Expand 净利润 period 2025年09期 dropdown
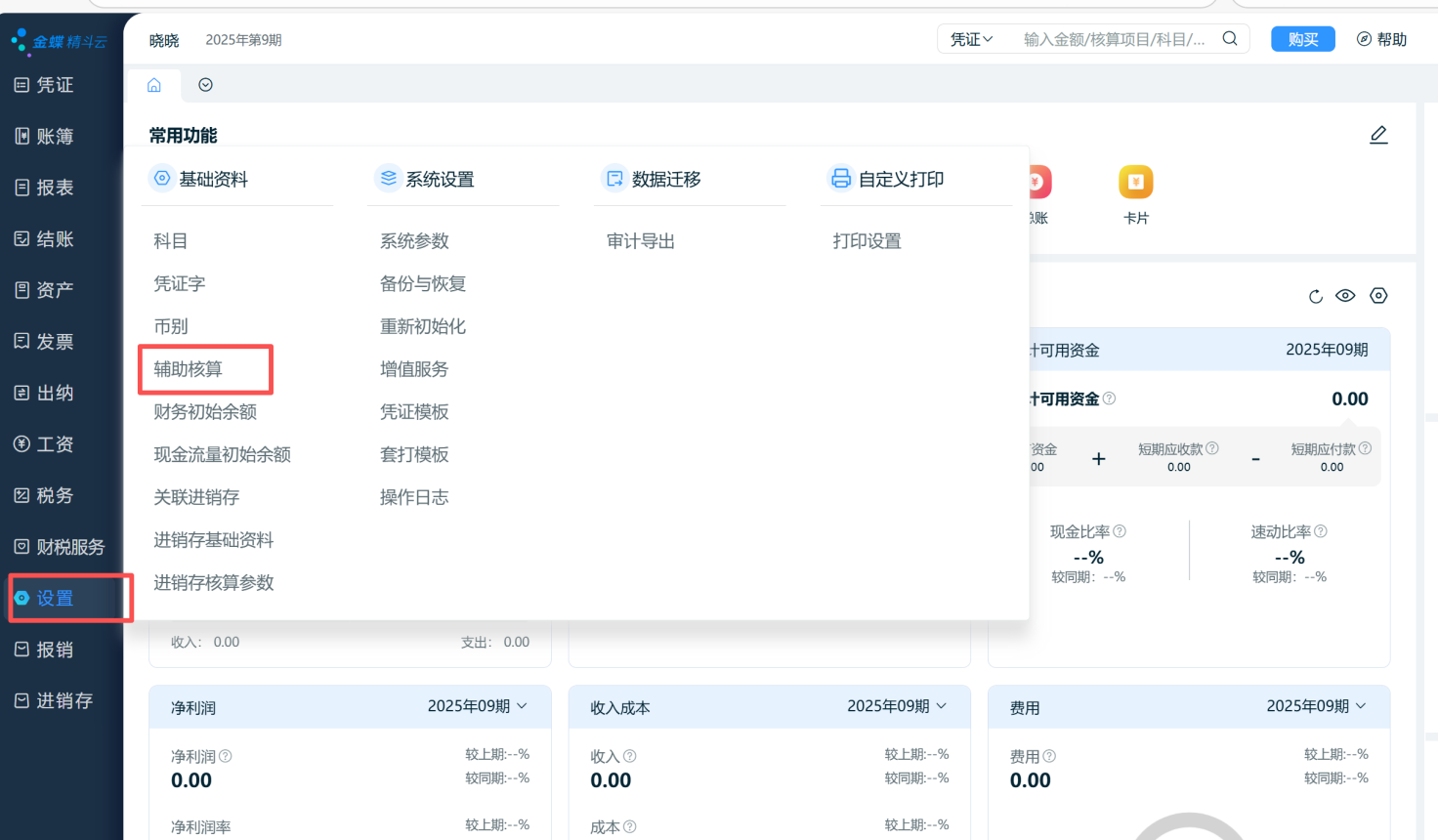 [478, 706]
